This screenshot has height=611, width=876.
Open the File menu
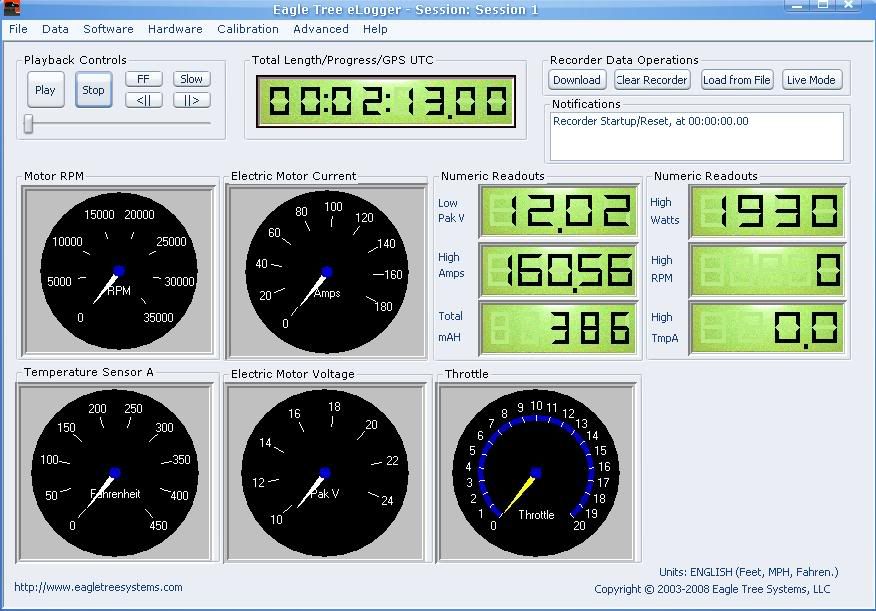[18, 29]
